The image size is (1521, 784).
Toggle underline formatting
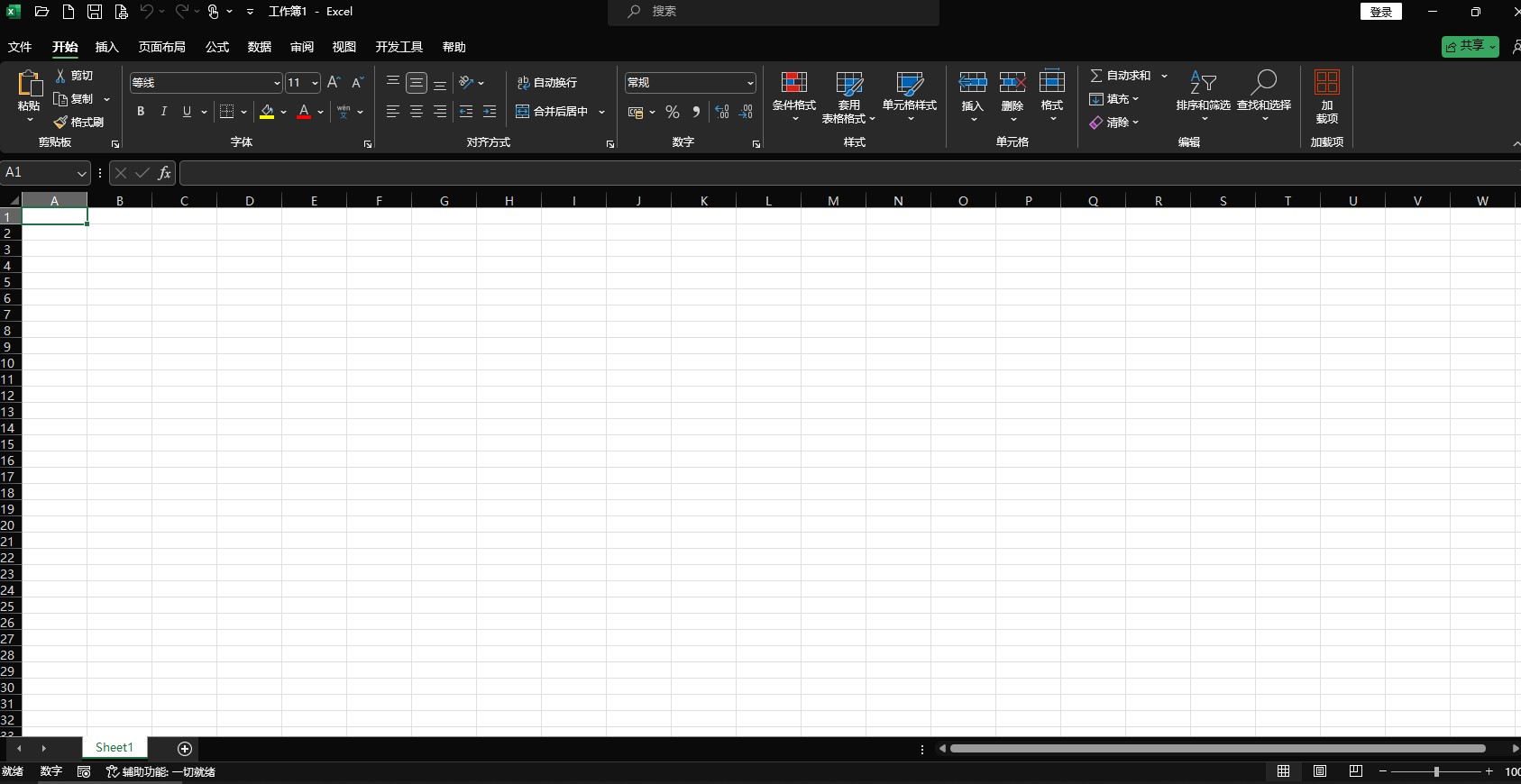(x=187, y=112)
